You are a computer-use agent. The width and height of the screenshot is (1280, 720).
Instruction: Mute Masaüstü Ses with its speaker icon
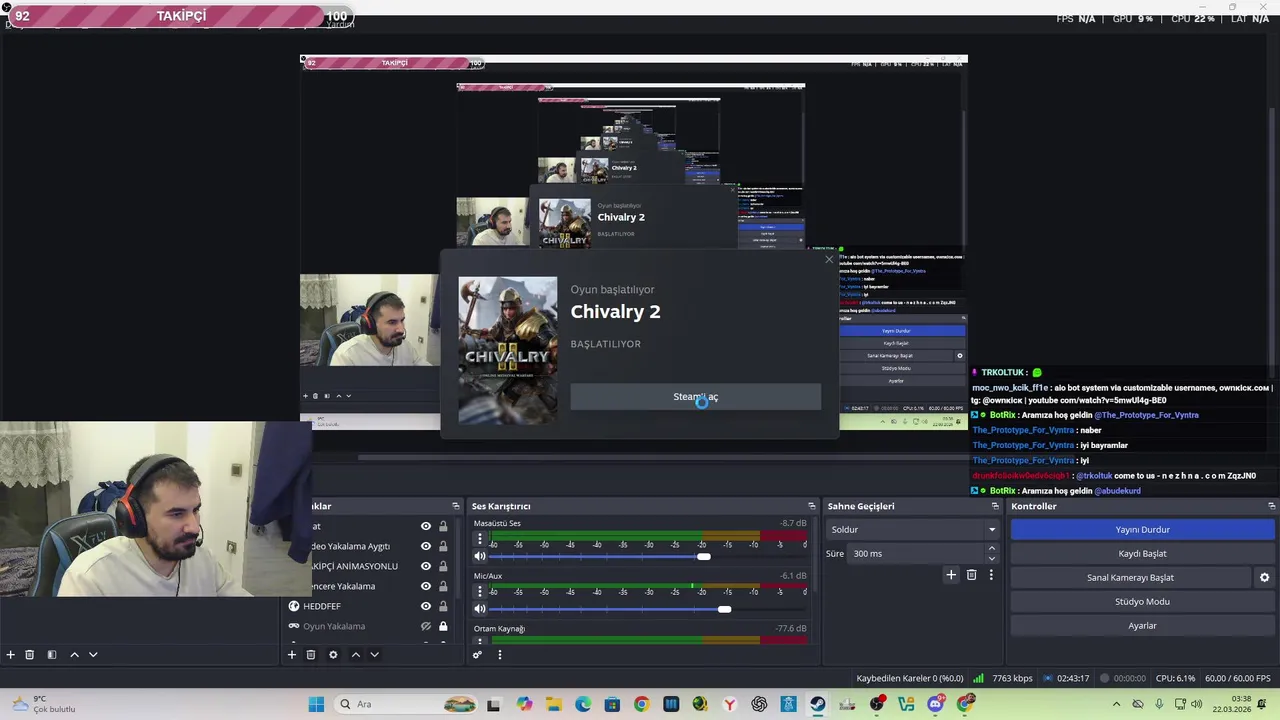click(480, 556)
